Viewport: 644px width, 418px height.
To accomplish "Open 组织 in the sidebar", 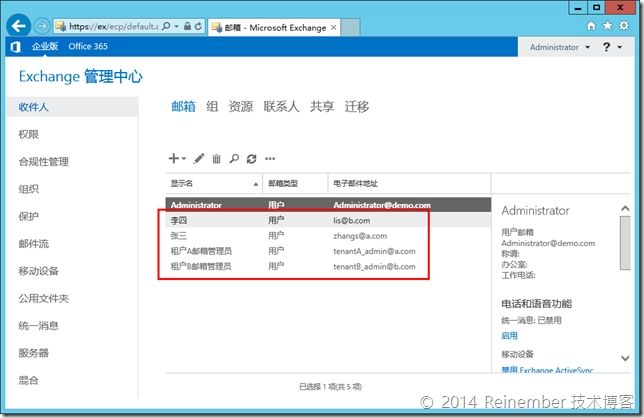I will 28,189.
